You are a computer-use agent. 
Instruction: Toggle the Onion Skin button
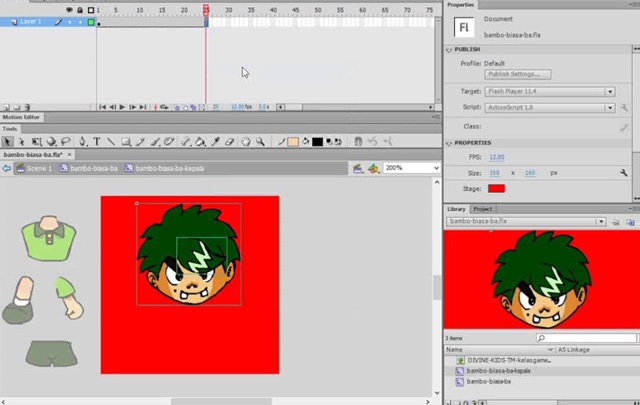(x=177, y=107)
